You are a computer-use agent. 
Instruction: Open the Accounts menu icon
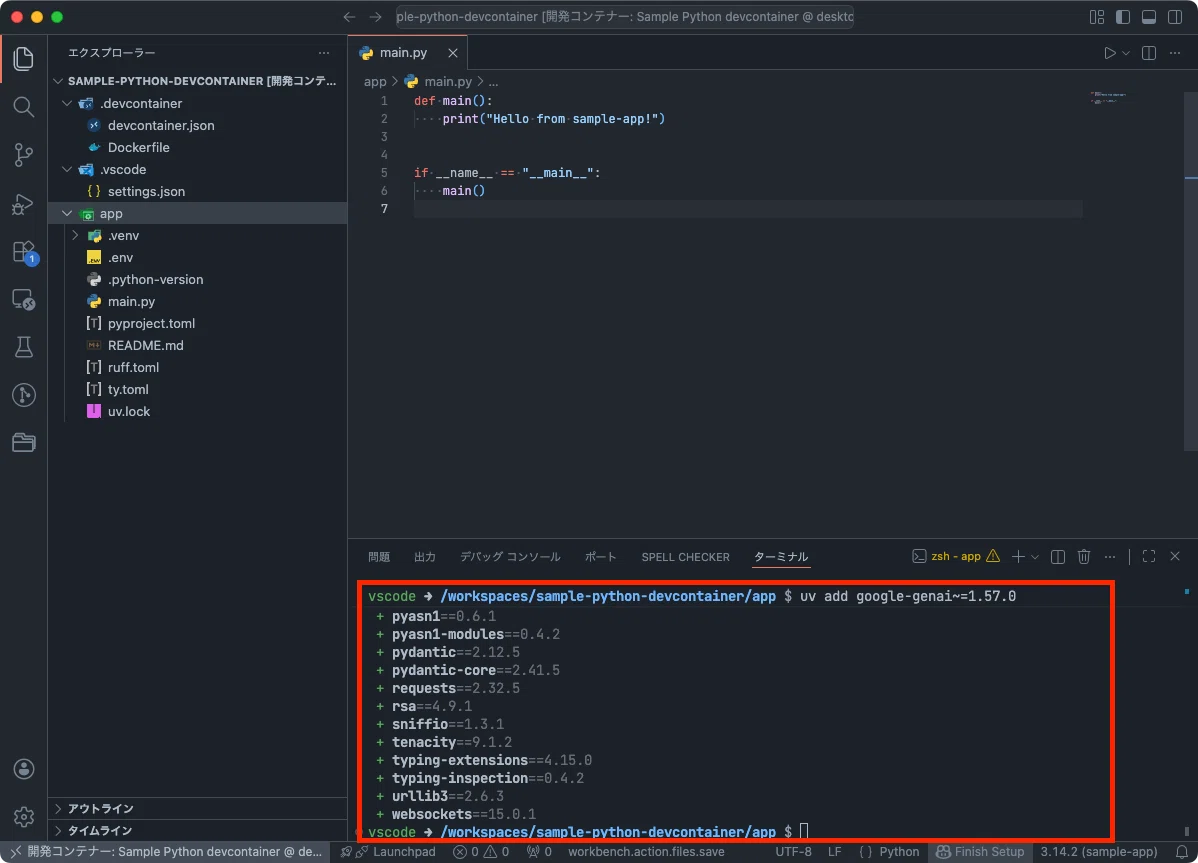click(24, 769)
